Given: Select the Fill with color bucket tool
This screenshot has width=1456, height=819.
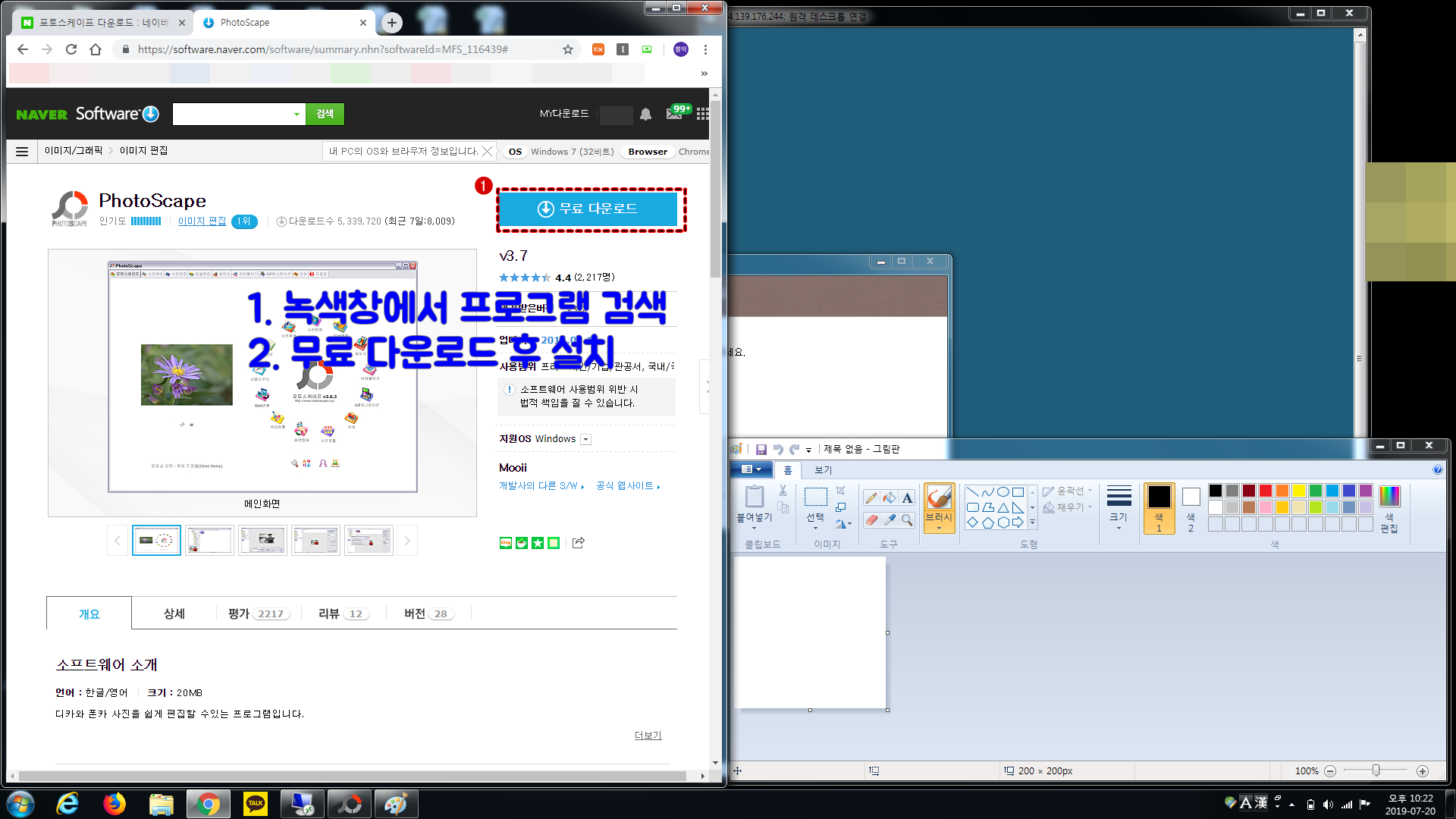Looking at the screenshot, I should pyautogui.click(x=890, y=498).
